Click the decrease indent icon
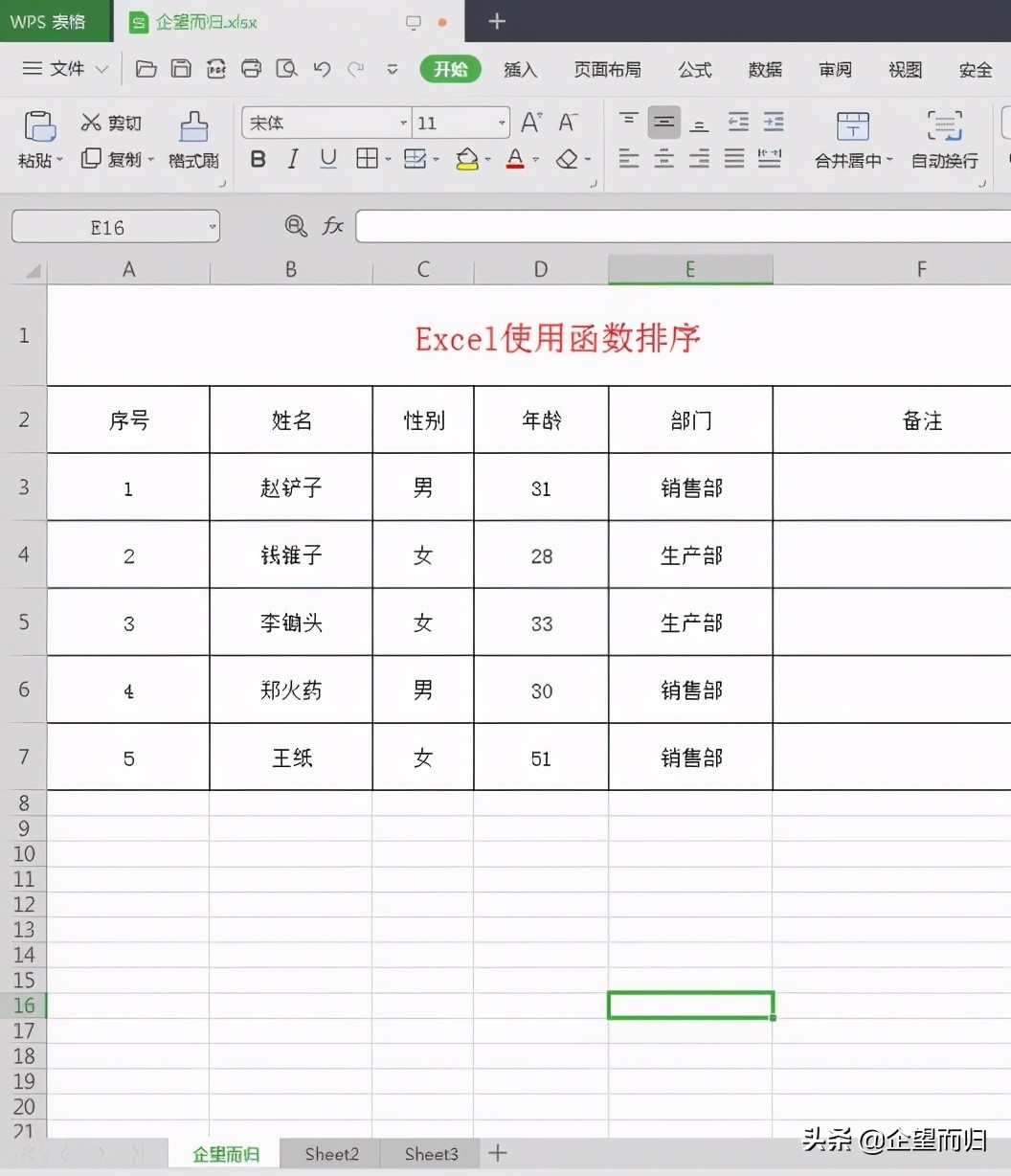 (737, 122)
